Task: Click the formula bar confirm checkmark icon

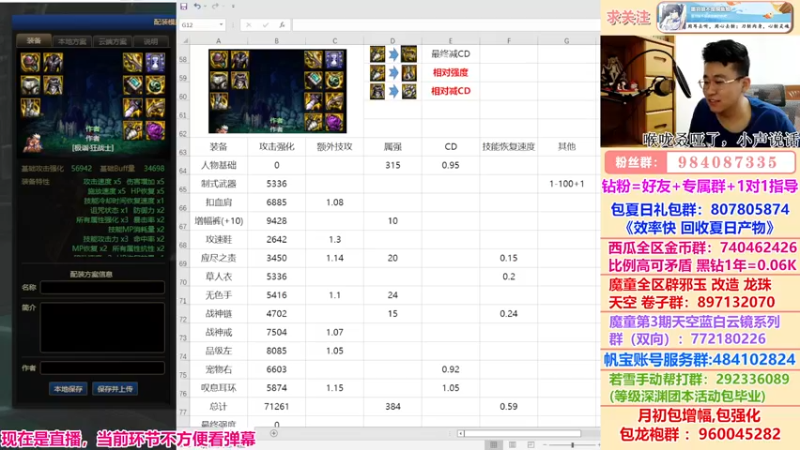Action: [265, 24]
